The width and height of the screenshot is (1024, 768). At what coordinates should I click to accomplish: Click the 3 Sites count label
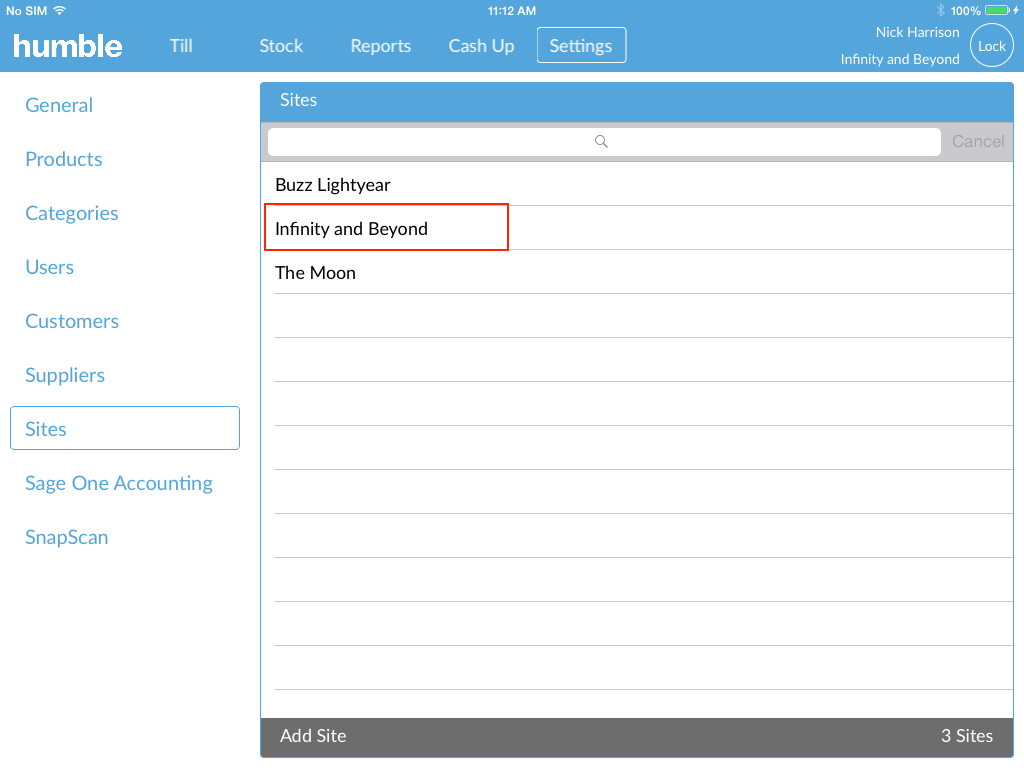(967, 736)
